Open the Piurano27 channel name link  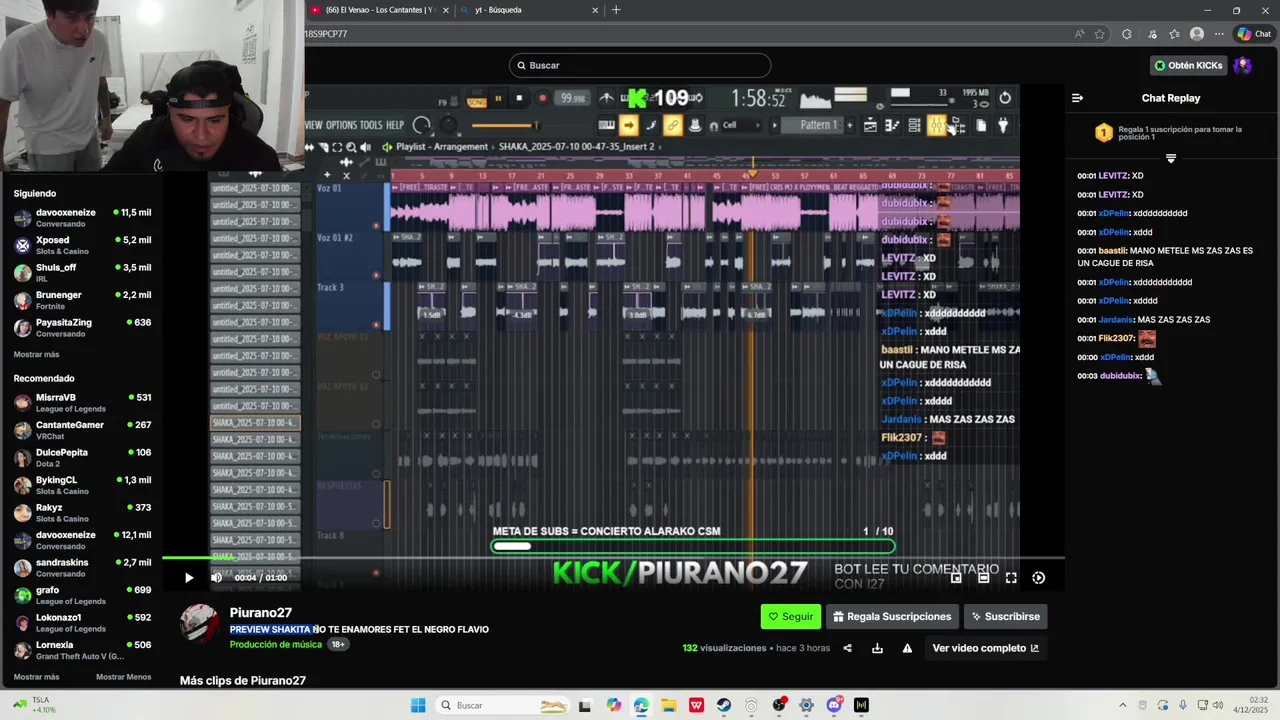pyautogui.click(x=261, y=613)
